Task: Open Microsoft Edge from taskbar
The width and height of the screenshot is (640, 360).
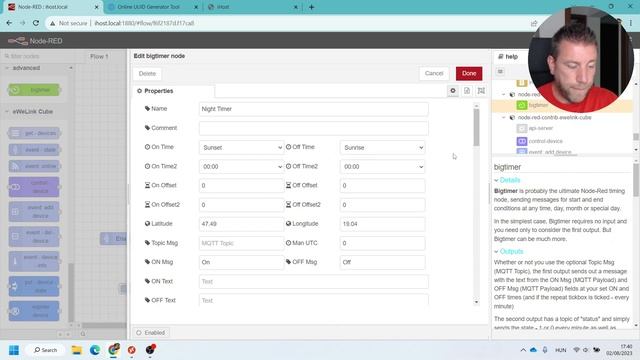Action: tap(95, 350)
